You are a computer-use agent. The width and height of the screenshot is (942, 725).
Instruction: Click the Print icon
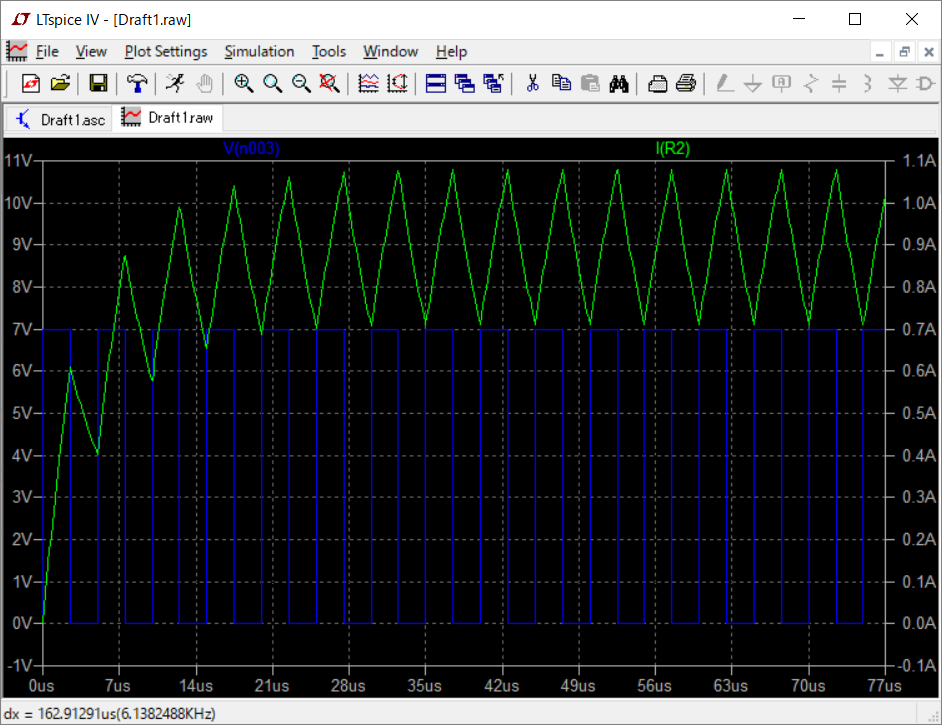(x=686, y=83)
